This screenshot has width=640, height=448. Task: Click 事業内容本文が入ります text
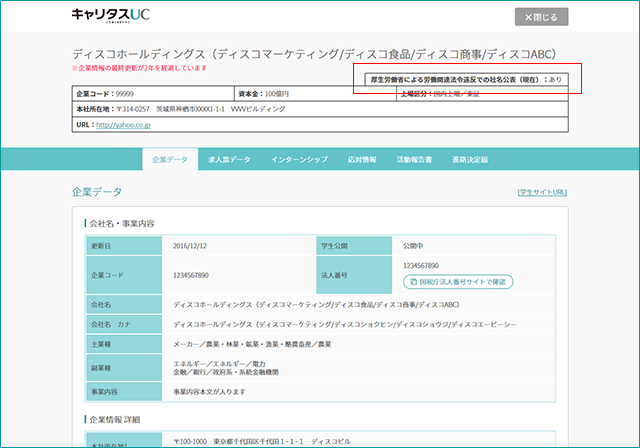[209, 392]
